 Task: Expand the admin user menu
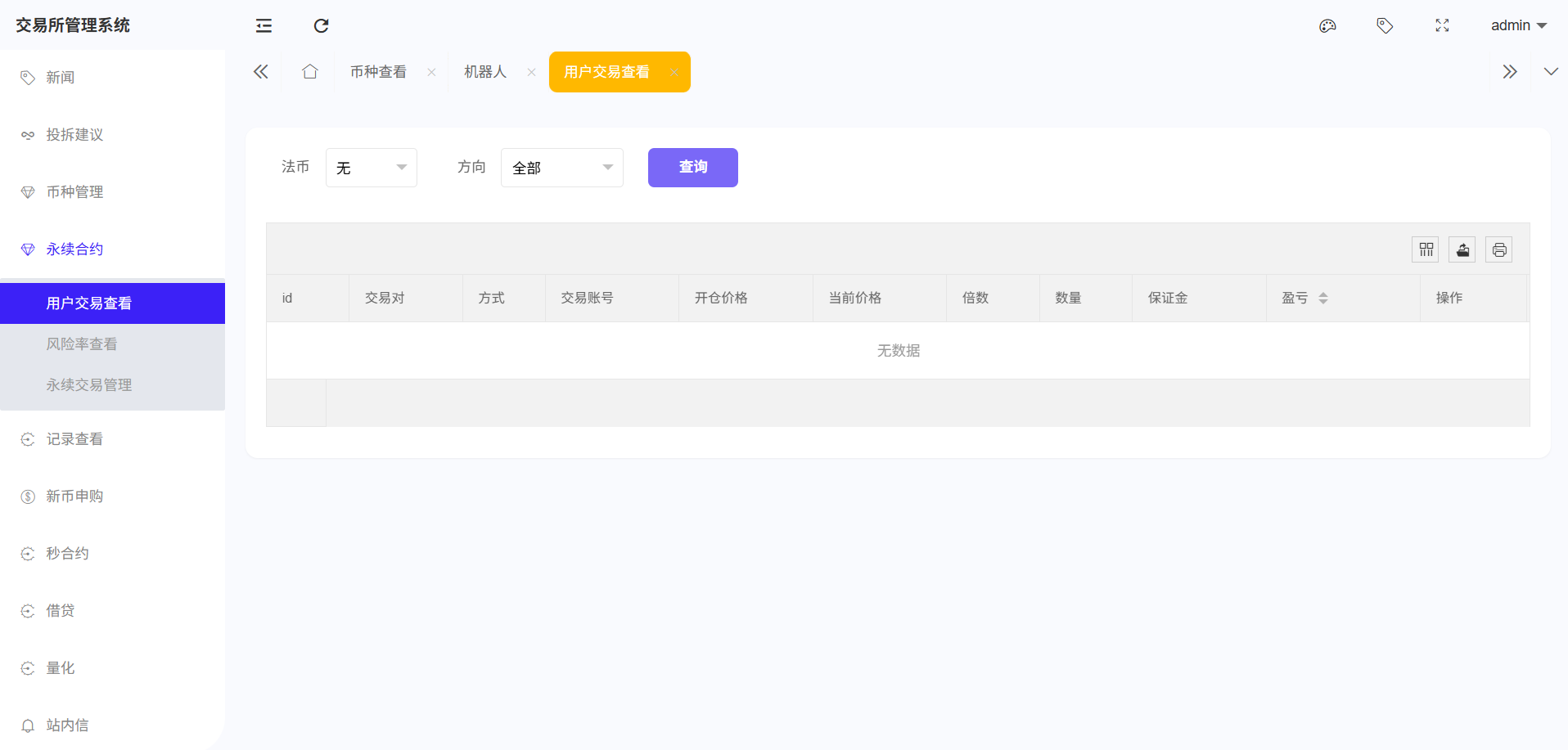(x=1518, y=25)
